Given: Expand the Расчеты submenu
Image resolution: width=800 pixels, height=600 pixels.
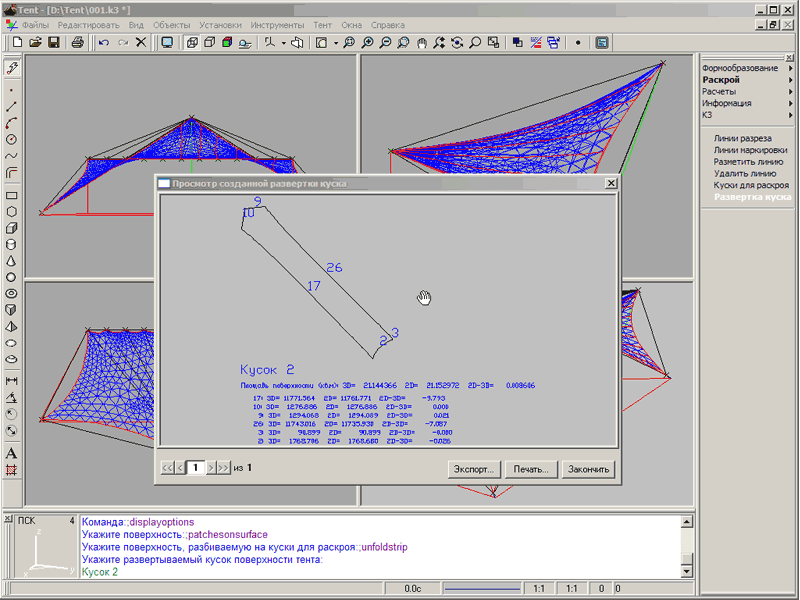Looking at the screenshot, I should pyautogui.click(x=790, y=92).
